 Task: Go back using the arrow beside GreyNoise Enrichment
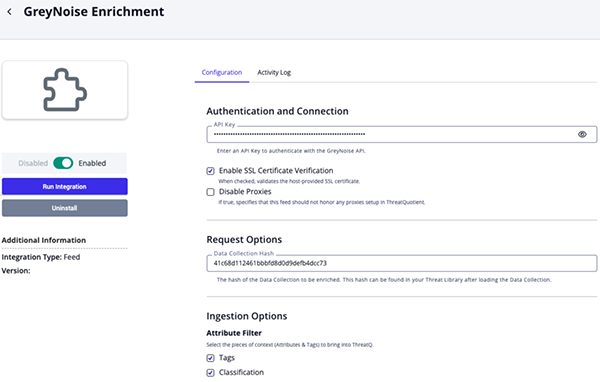[10, 12]
